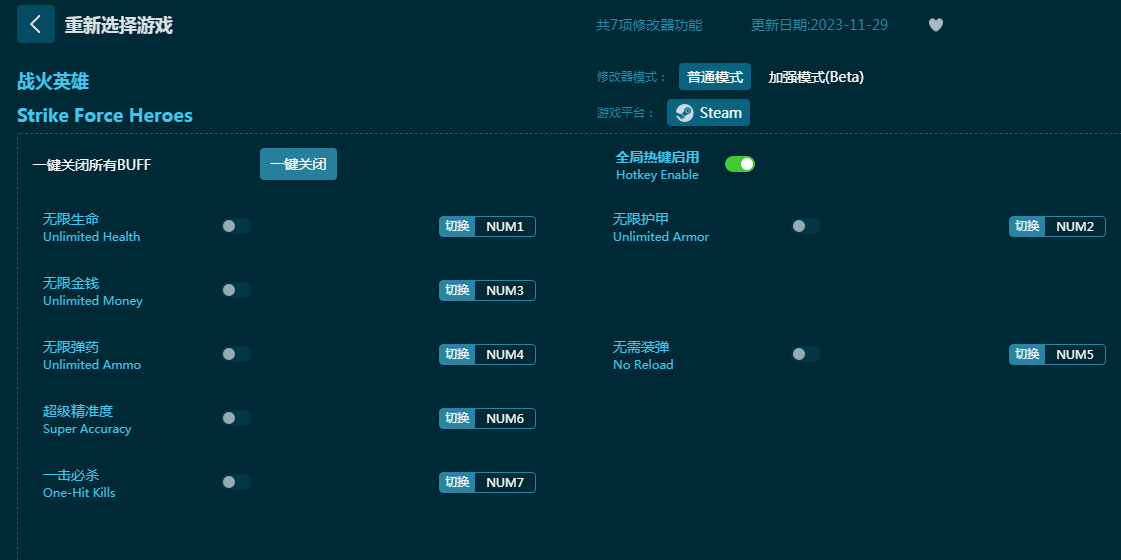Click 切换 button for NUM4 hotkey

point(458,355)
